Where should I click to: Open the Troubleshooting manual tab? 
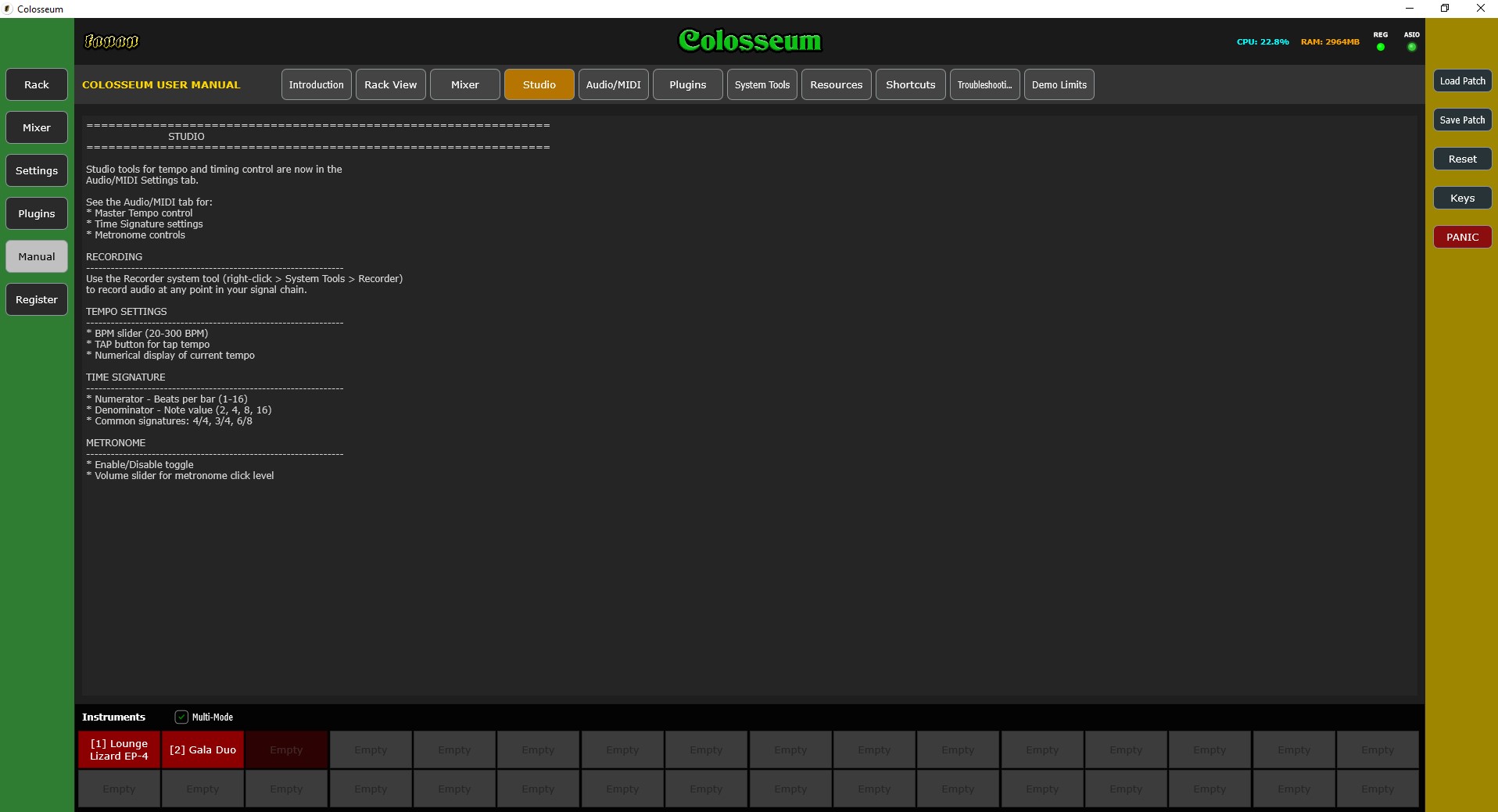[x=984, y=84]
